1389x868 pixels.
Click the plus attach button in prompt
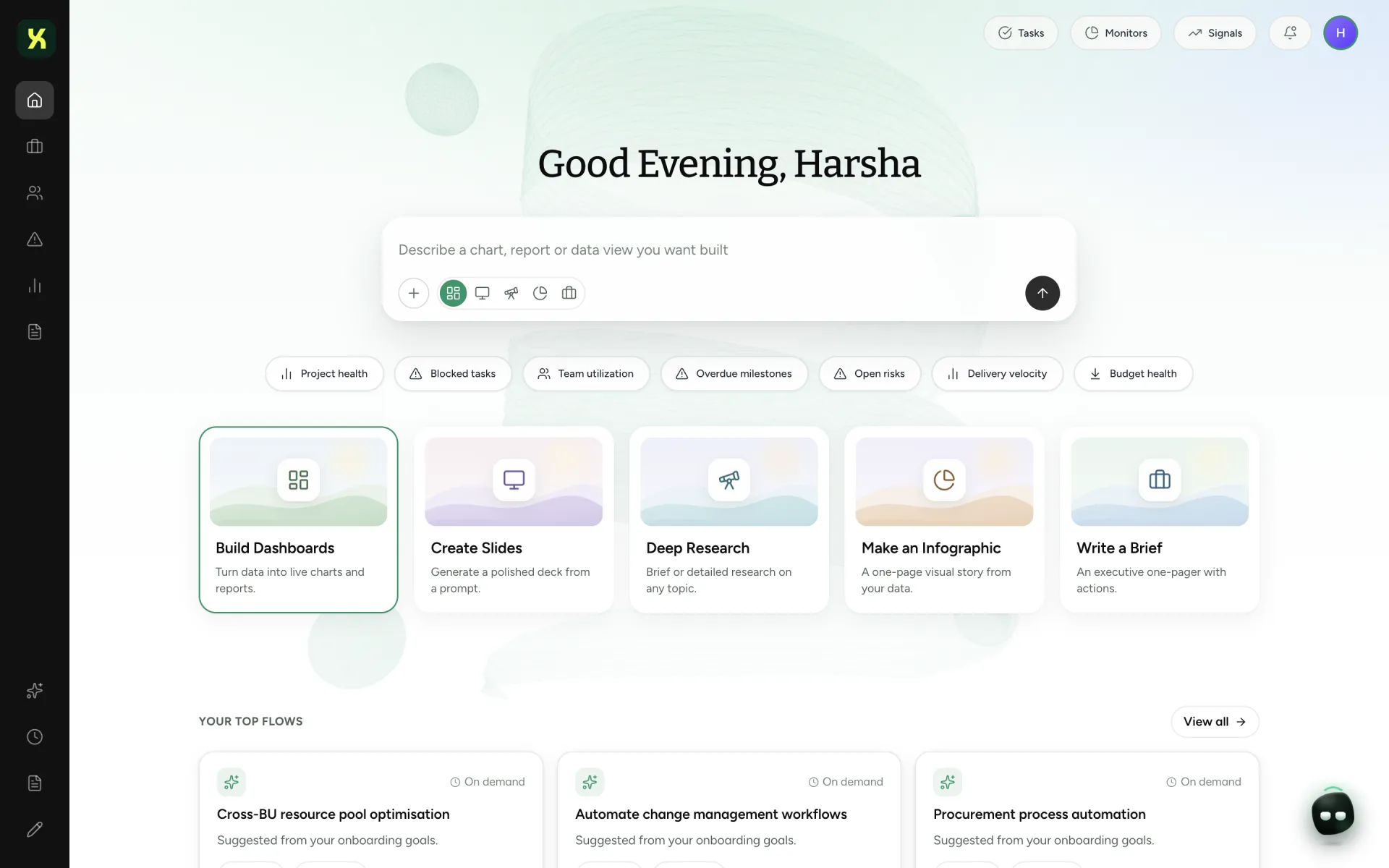(414, 293)
